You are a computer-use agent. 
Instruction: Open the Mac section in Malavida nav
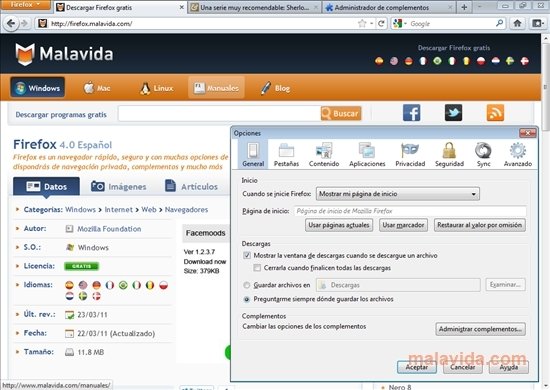[x=97, y=88]
